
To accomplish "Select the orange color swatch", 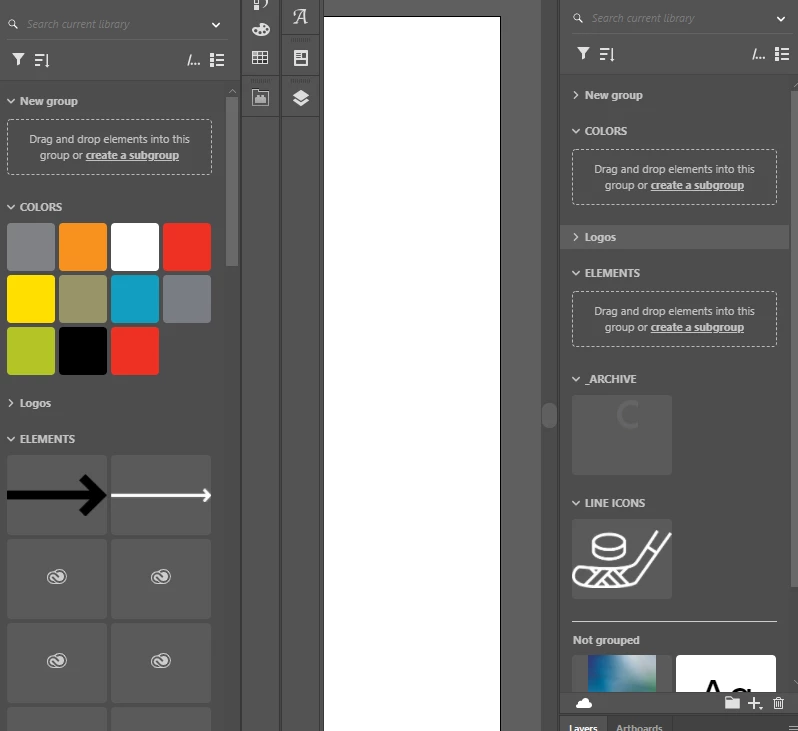I will 83,247.
